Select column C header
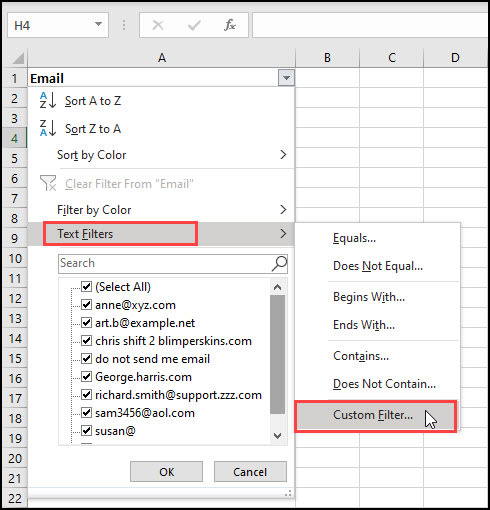Screen dimensions: 490x510 point(392,58)
